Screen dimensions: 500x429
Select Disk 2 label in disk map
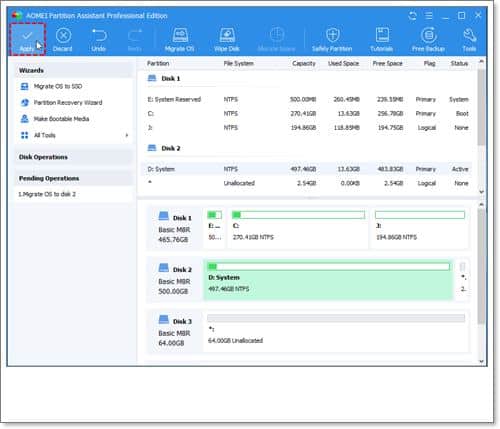point(174,280)
